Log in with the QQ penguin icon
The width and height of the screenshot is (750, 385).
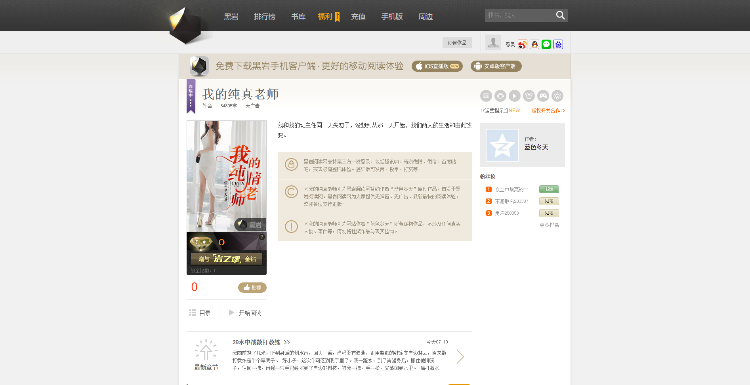(534, 44)
